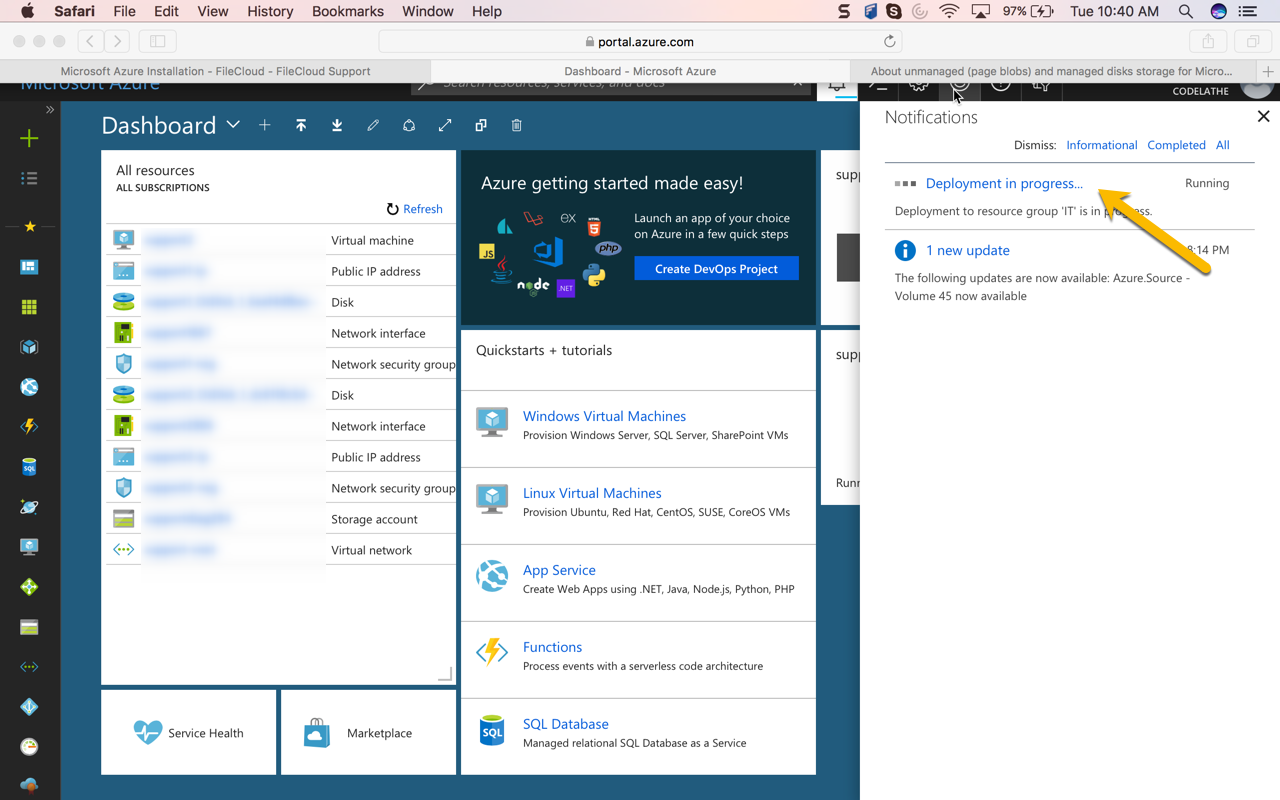The width and height of the screenshot is (1280, 800).
Task: Expand the left sidebar with double chevron
Action: (x=49, y=109)
